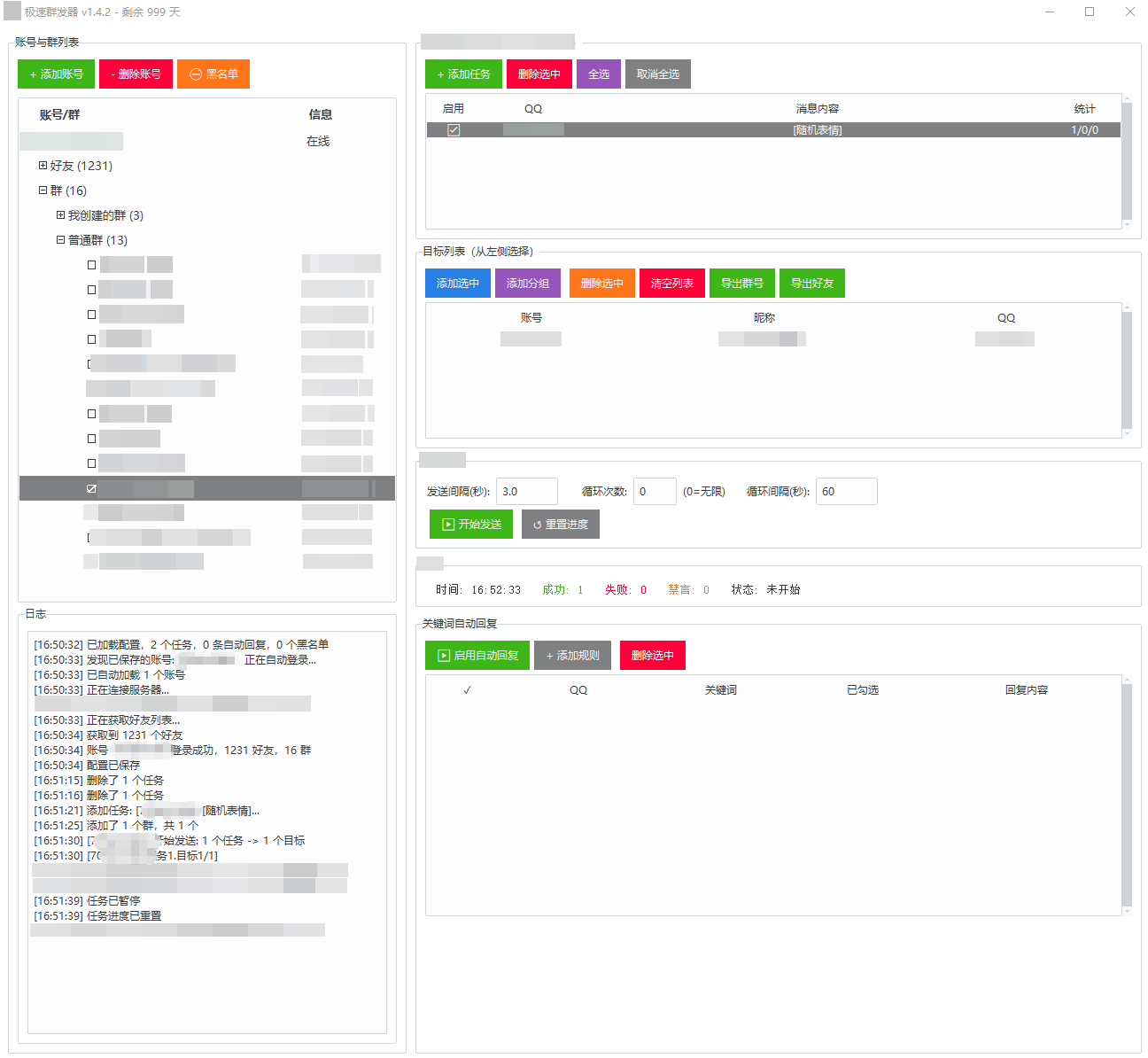Collapse the 普通群 (13) node

pyautogui.click(x=60, y=240)
